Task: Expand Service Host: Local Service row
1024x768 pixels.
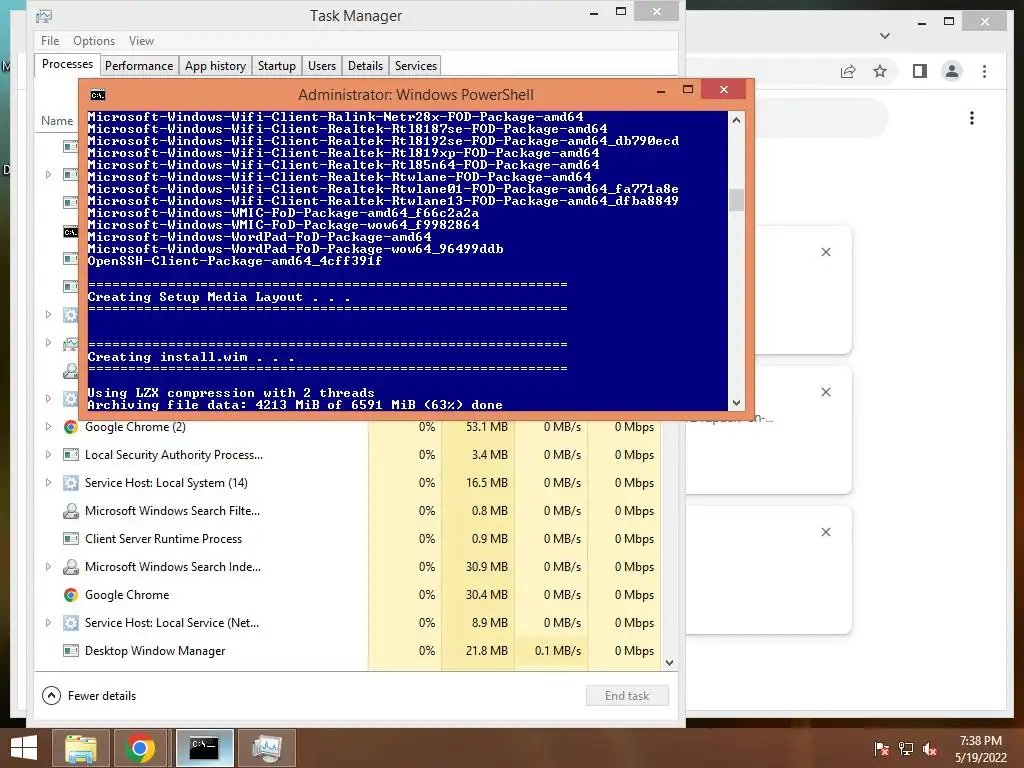Action: tap(48, 623)
